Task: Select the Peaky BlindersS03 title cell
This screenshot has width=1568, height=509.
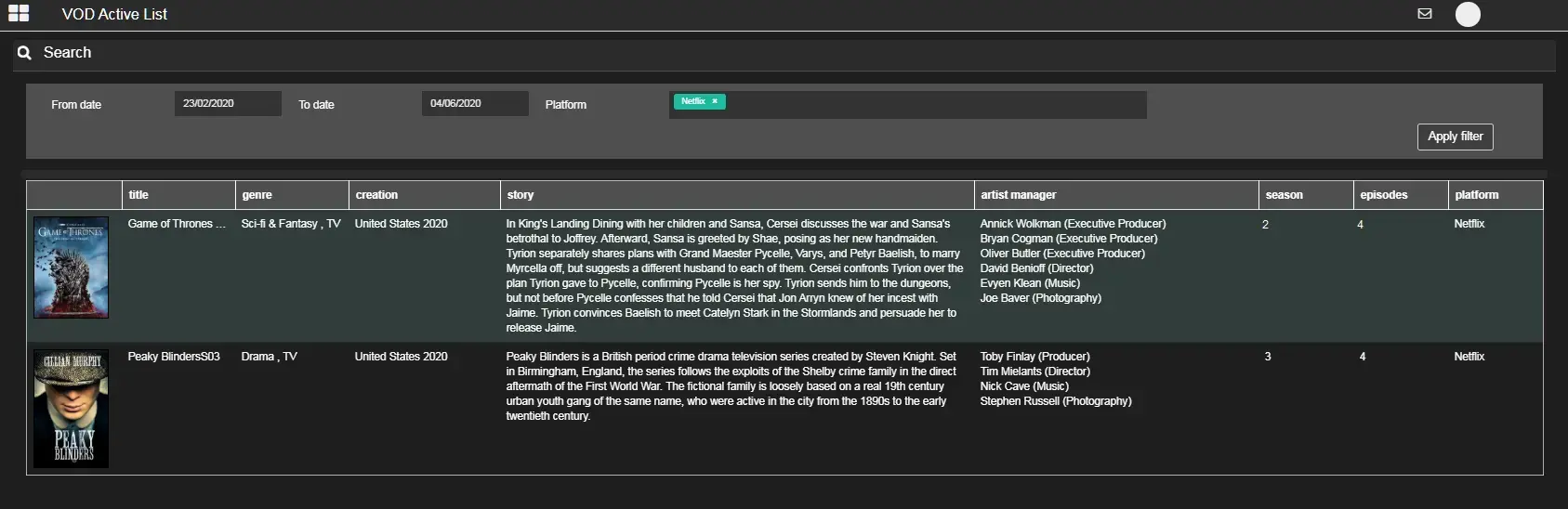Action: (x=174, y=357)
